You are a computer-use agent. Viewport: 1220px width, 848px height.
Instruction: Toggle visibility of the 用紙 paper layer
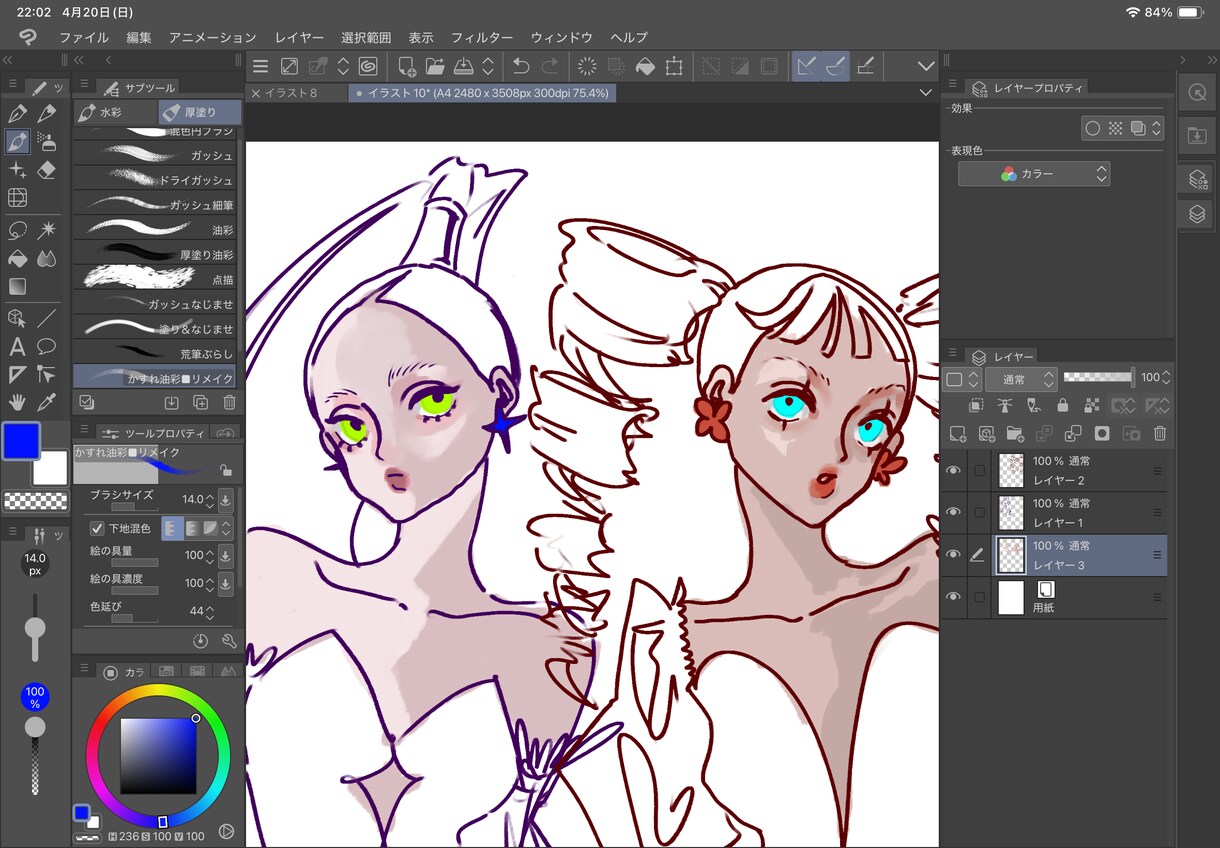point(953,597)
